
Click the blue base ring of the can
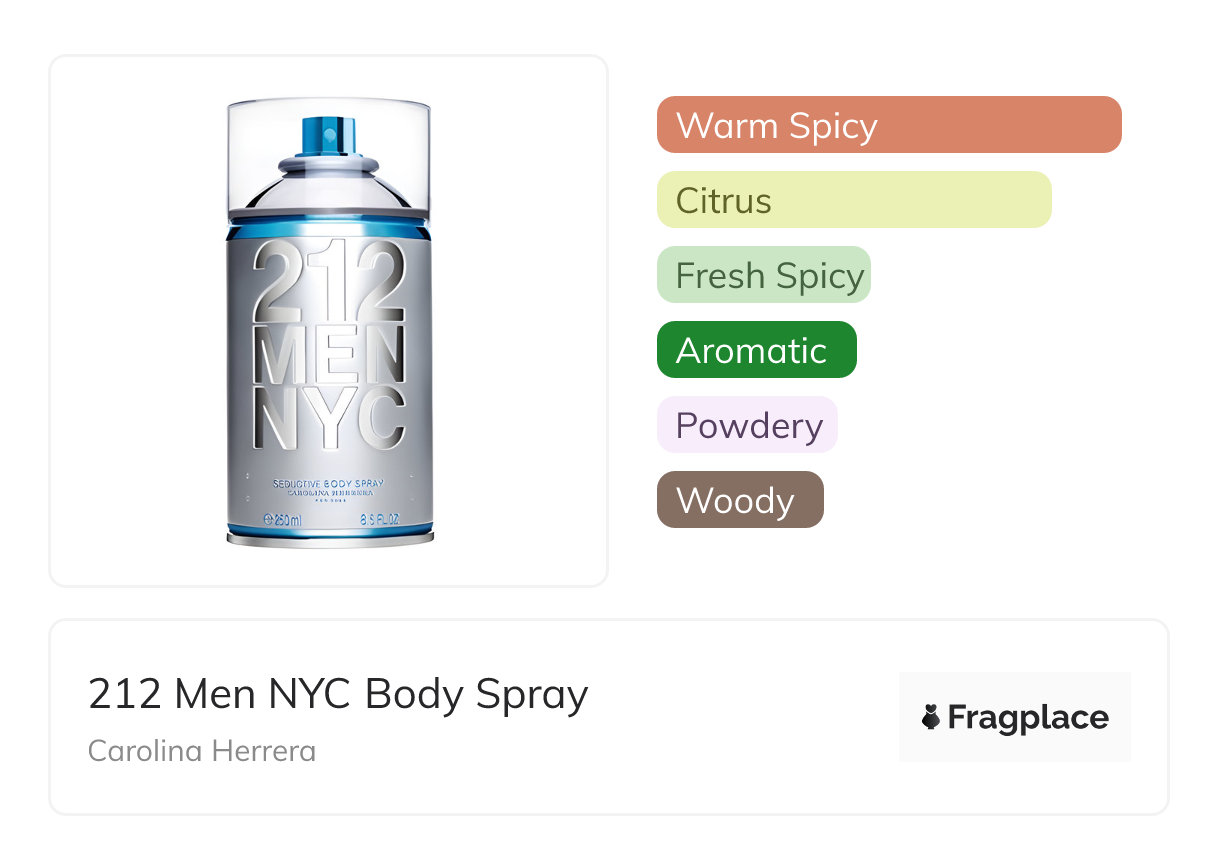coord(329,530)
